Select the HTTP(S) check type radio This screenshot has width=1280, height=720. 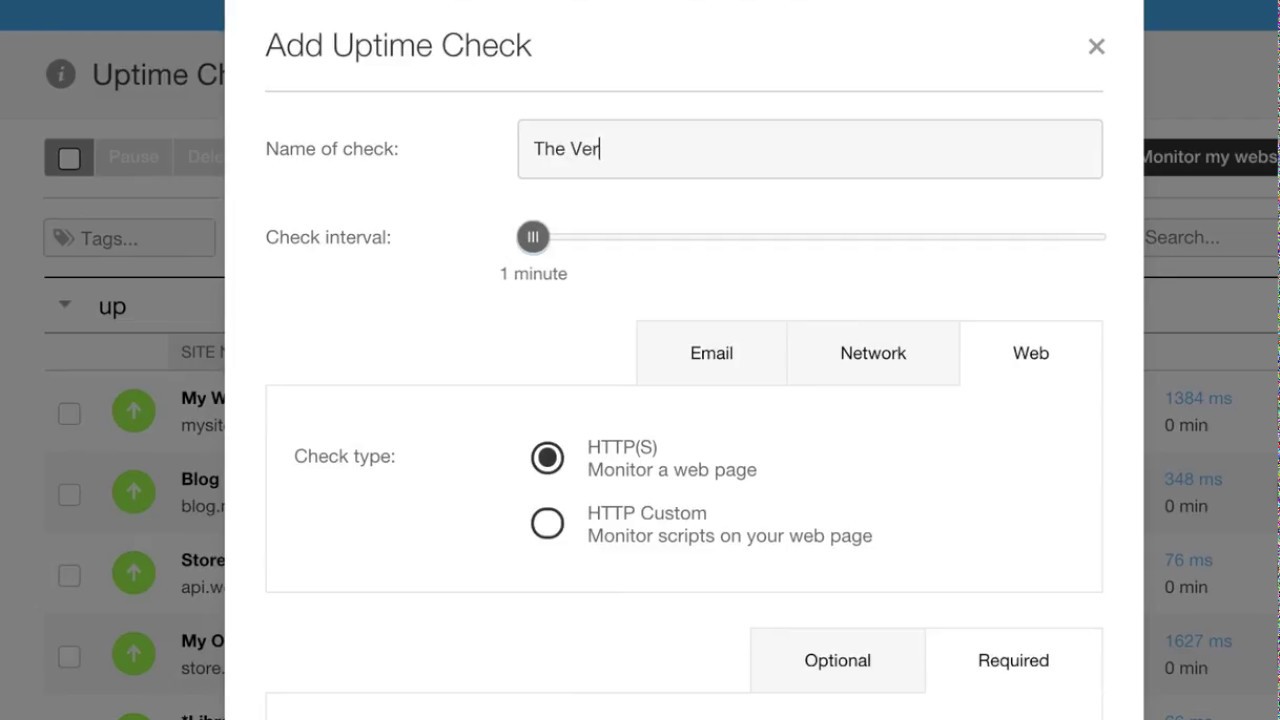tap(547, 458)
